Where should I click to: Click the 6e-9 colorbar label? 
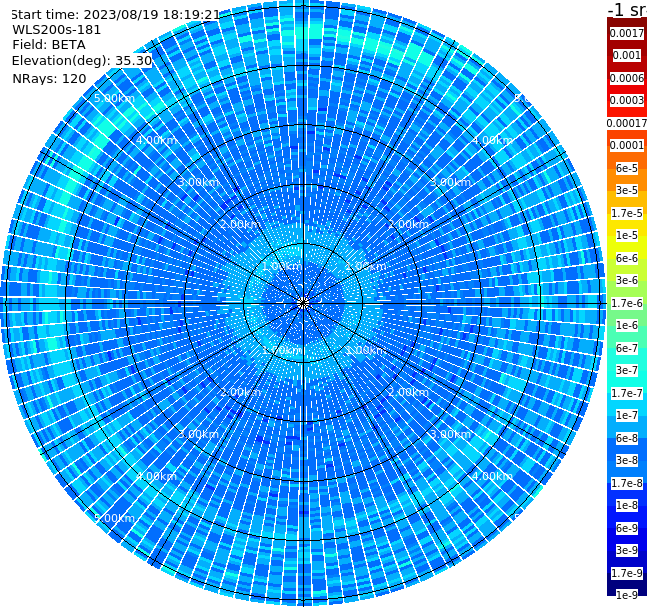(x=627, y=528)
